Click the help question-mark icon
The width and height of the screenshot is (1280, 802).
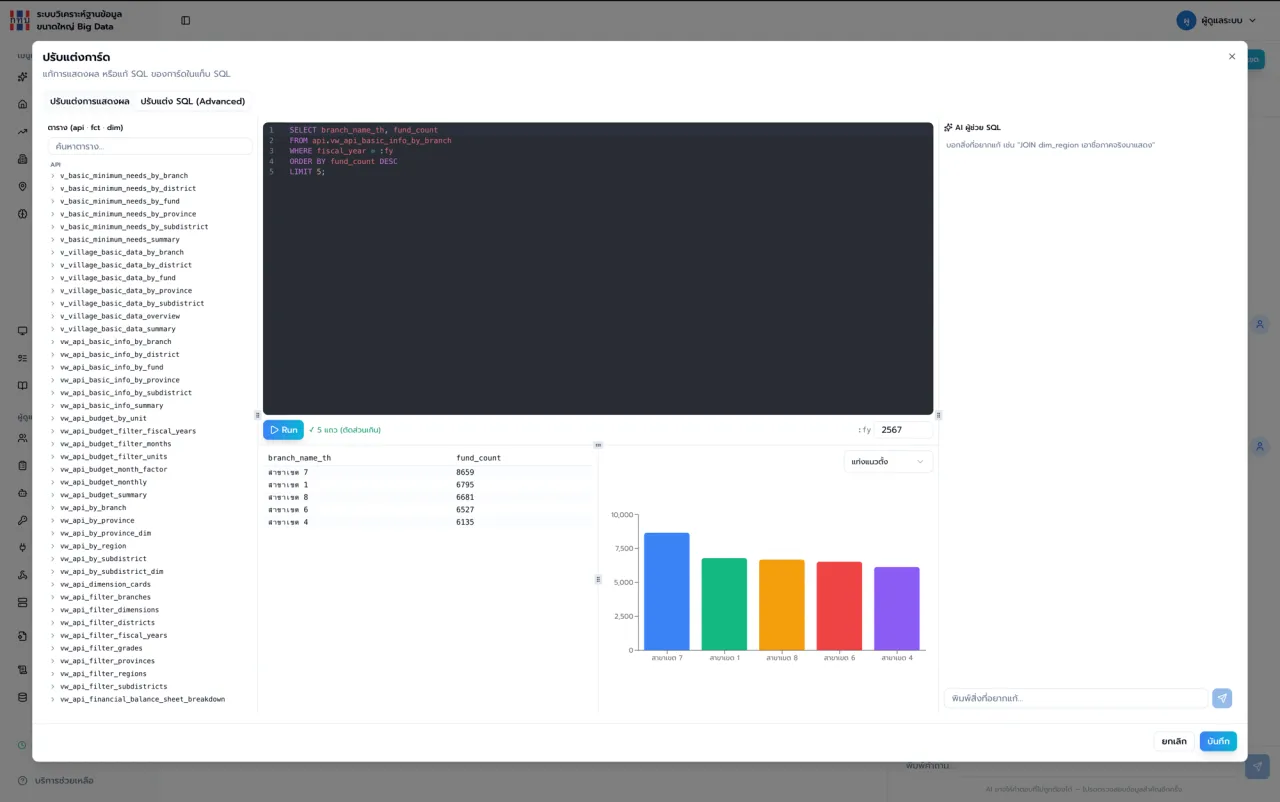pos(23,780)
